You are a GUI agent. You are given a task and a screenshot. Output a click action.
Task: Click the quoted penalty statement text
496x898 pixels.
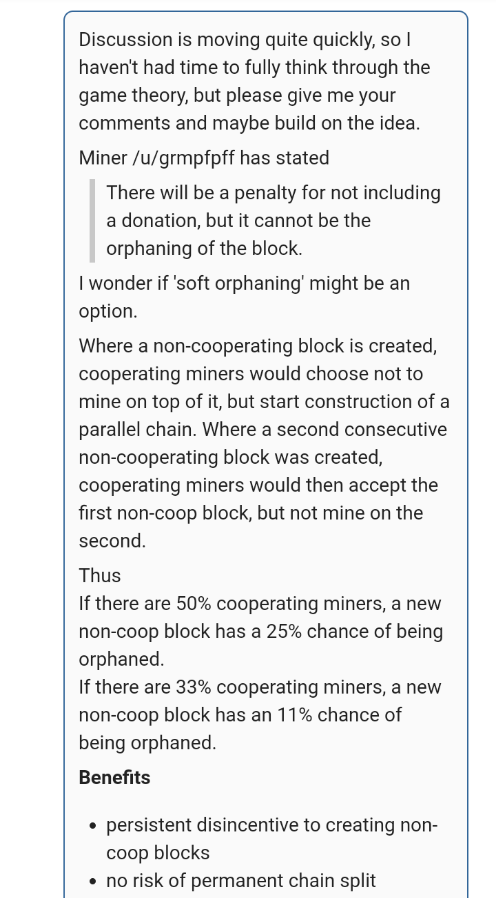click(273, 220)
